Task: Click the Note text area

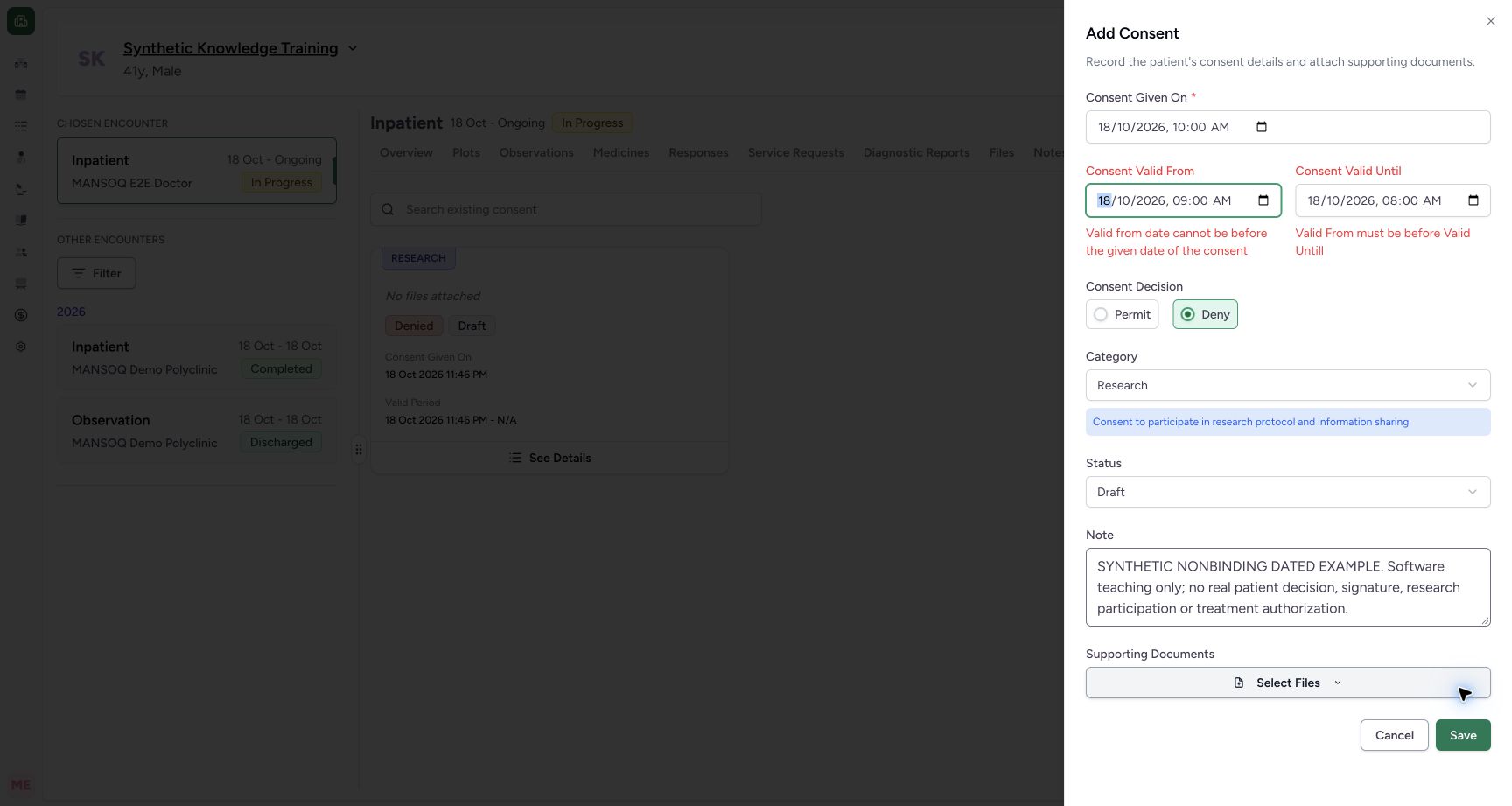Action: [x=1288, y=587]
